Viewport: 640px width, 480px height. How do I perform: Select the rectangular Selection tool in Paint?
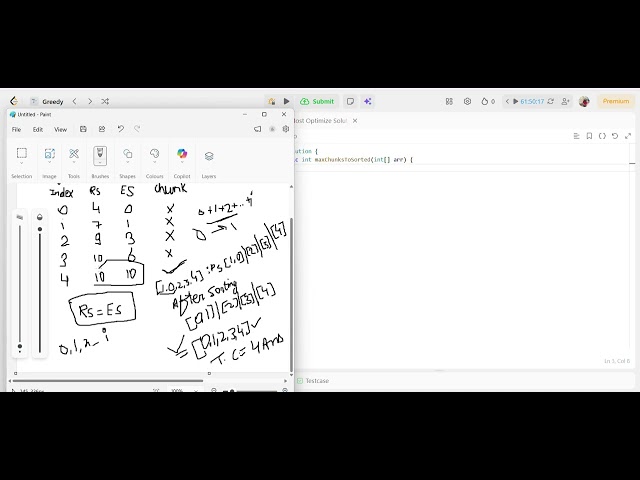click(x=22, y=153)
